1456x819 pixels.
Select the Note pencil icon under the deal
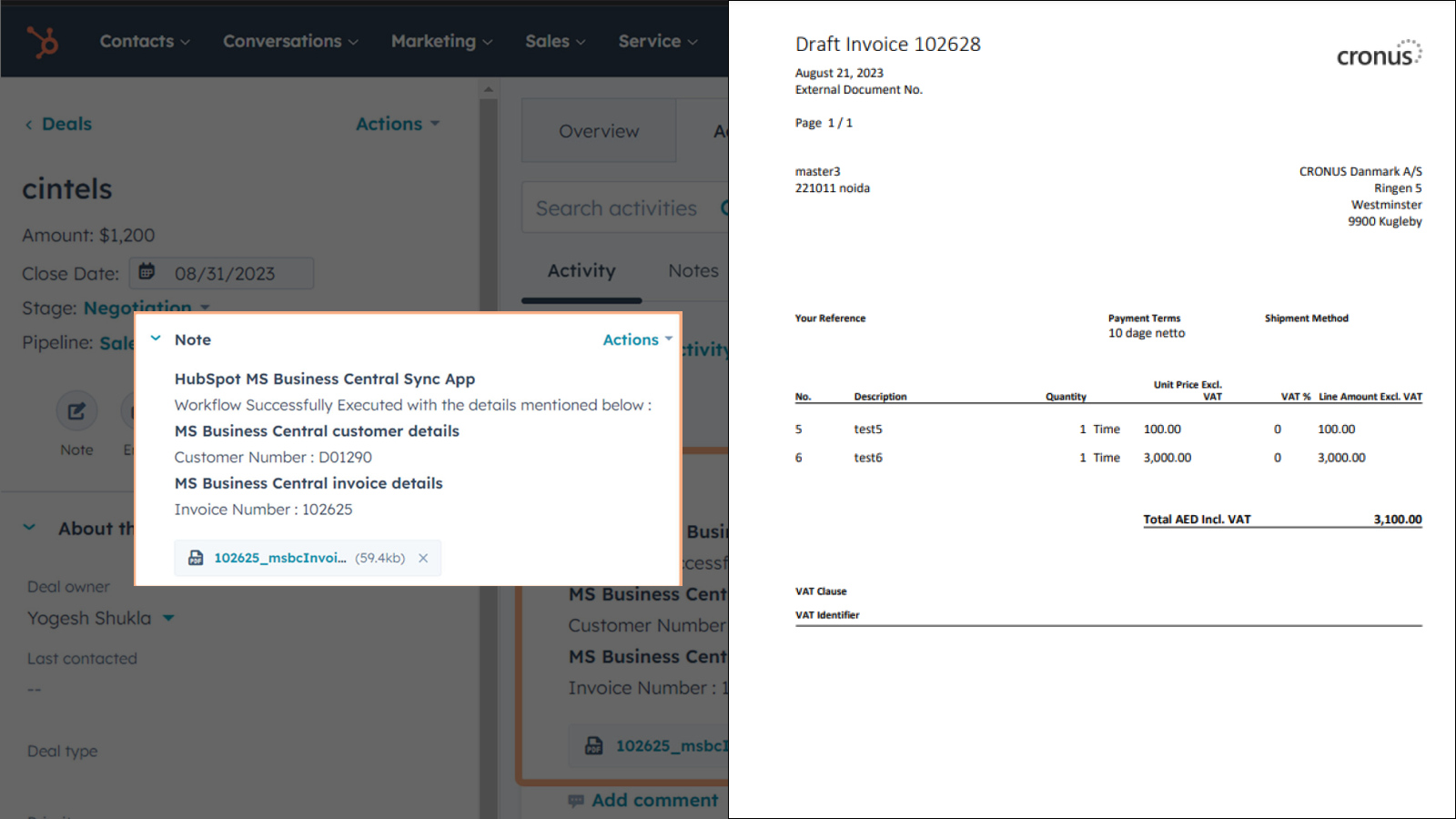pos(76,410)
